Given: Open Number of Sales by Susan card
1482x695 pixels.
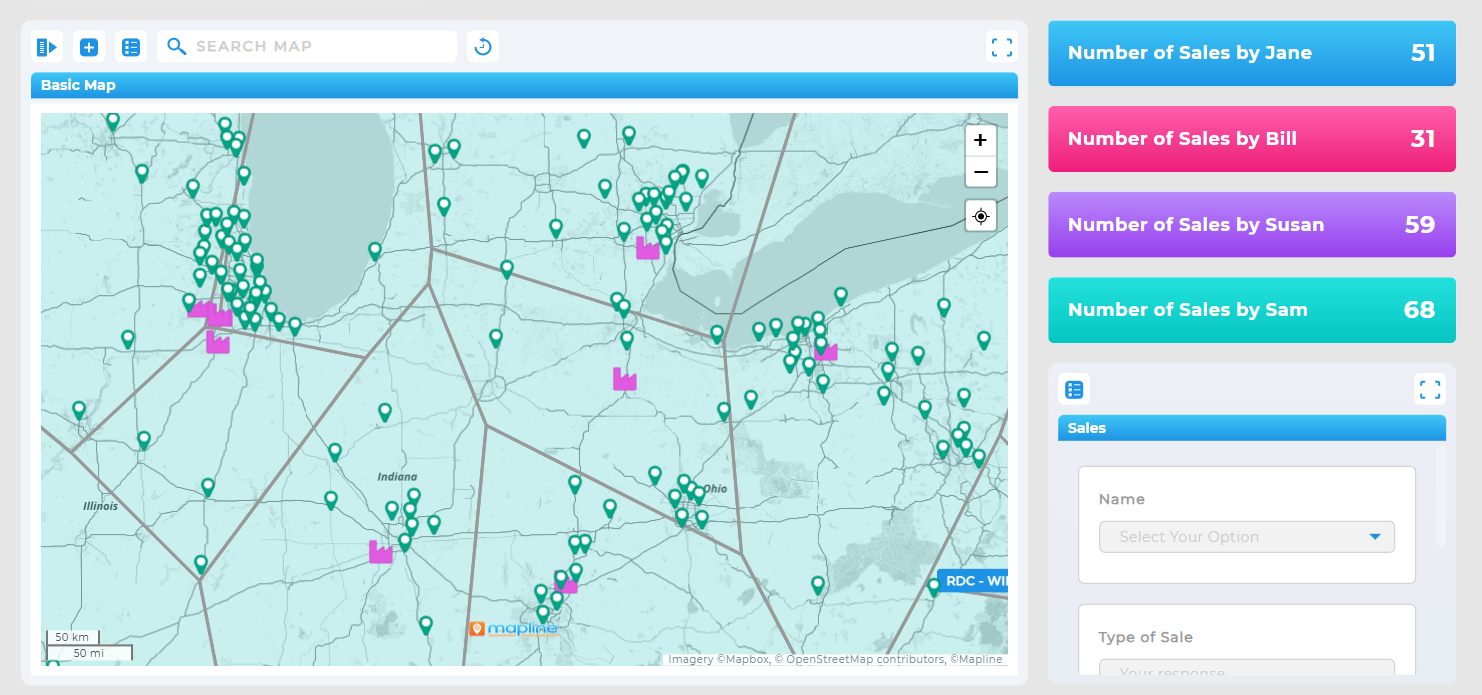Looking at the screenshot, I should pos(1251,225).
